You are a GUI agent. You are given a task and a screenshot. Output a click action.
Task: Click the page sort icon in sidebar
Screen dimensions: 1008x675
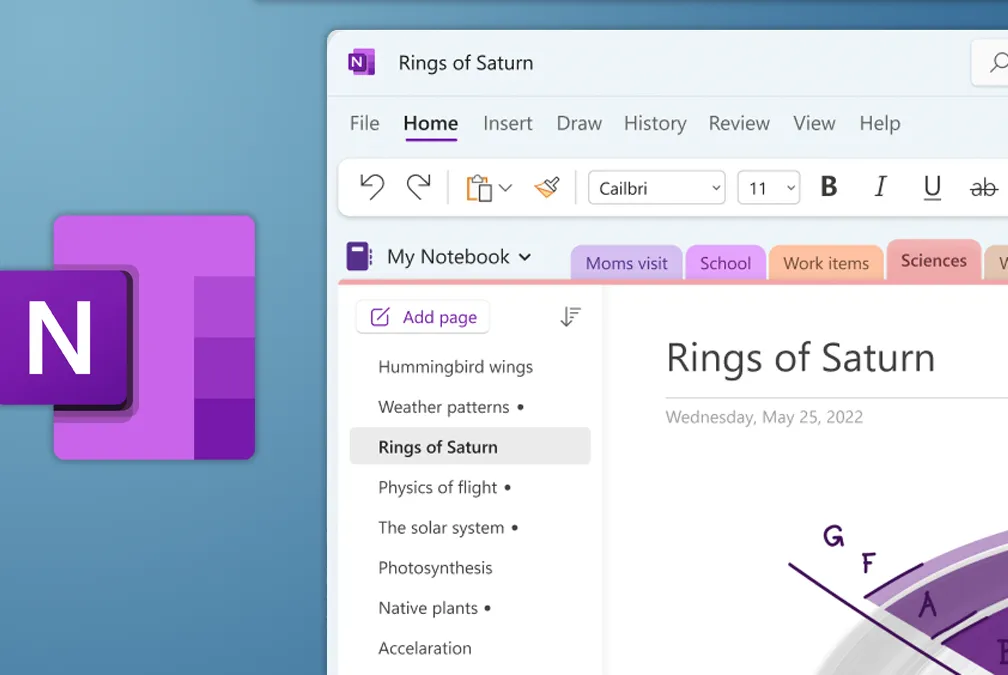(570, 315)
